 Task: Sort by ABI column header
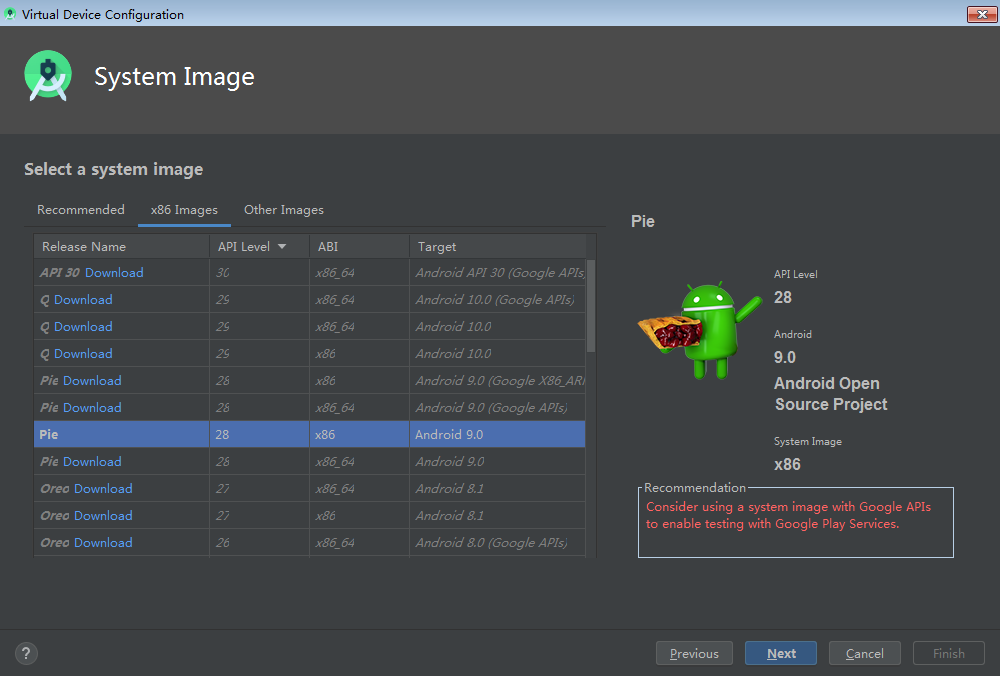click(359, 246)
